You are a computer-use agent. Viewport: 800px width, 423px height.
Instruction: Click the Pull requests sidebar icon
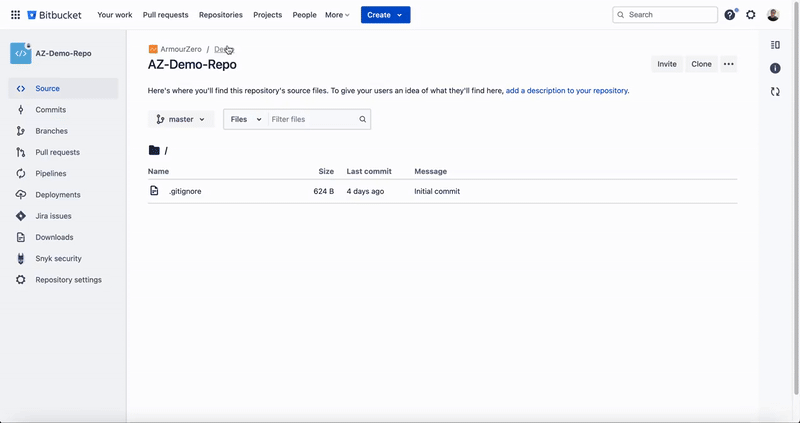coord(20,152)
